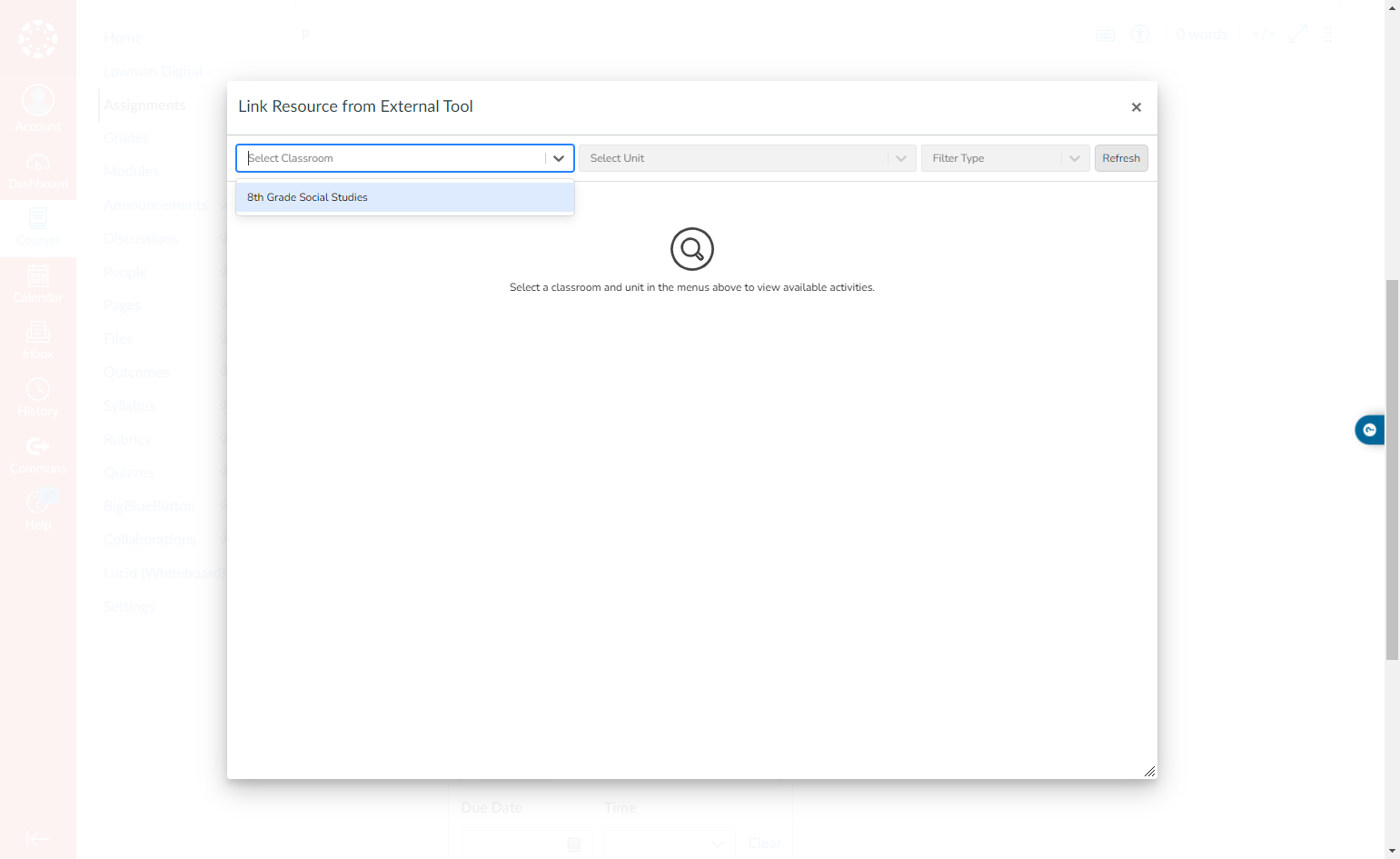Viewport: 1400px width, 859px height.
Task: Go to Home course link
Action: click(x=123, y=38)
